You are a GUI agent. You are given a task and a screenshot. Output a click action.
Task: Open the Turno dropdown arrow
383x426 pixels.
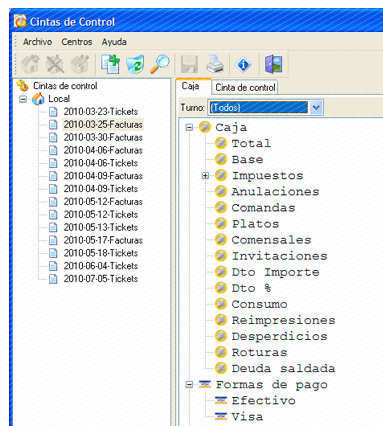(x=316, y=108)
